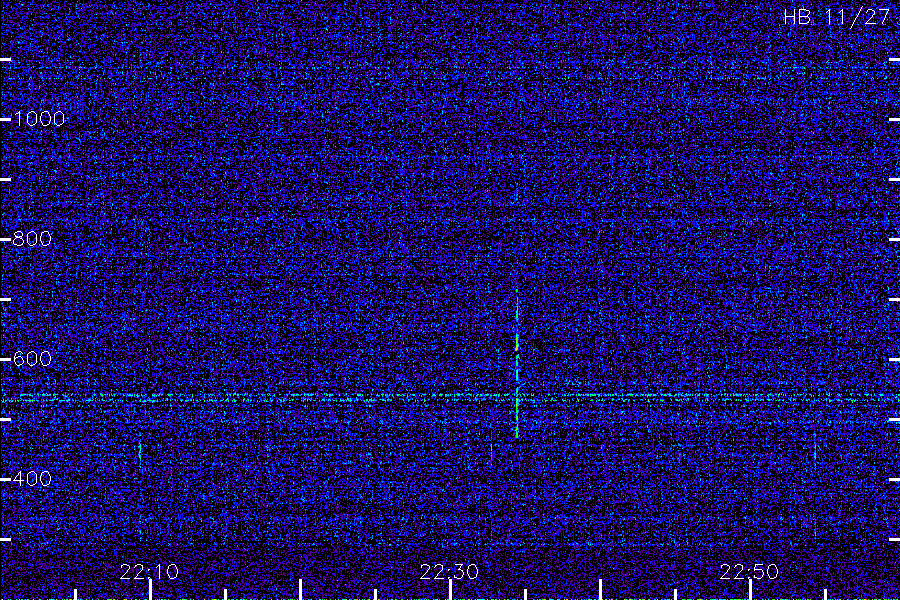Click the HB 11/27 date label
Screen dimensions: 900x600
[x=836, y=17]
